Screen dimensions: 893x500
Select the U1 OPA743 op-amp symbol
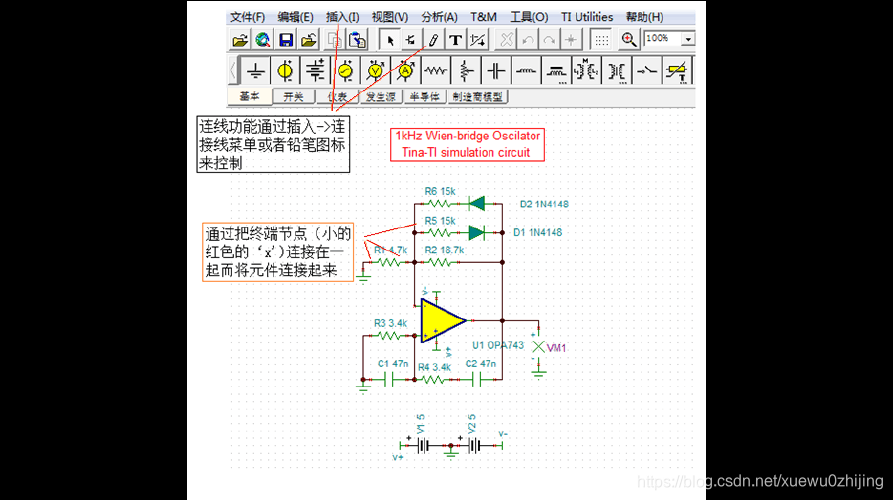pos(443,321)
